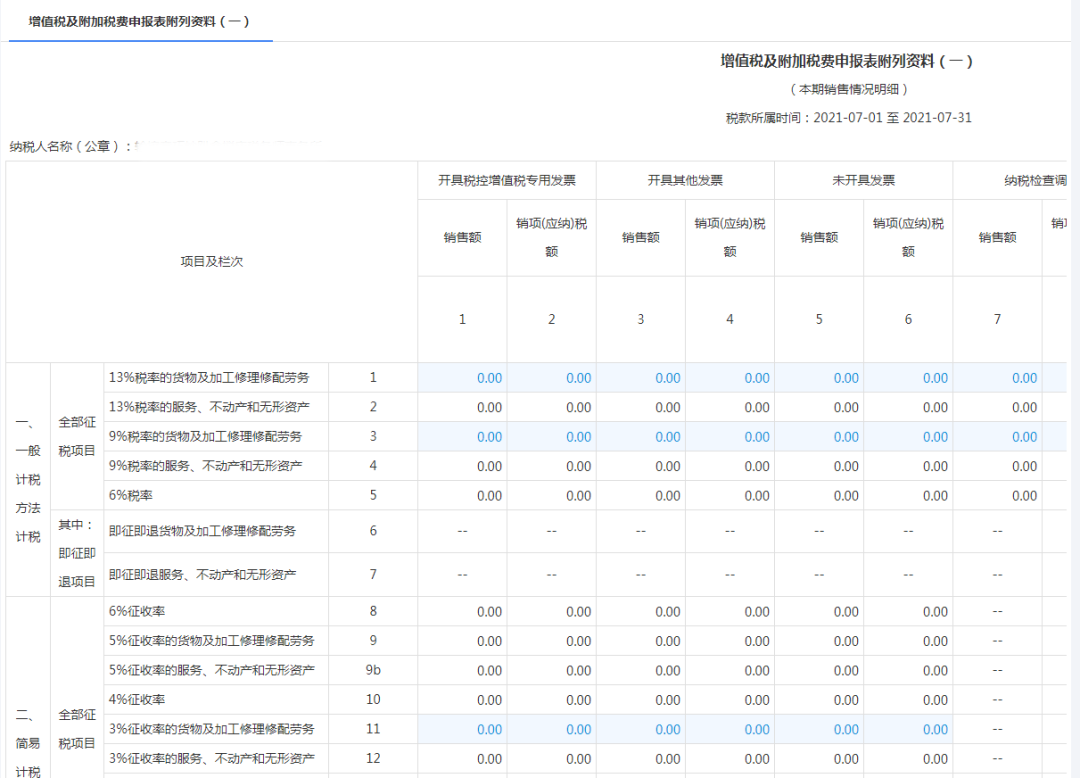The height and width of the screenshot is (778, 1080).
Task: Click the 开具其他发票 column group header
Action: [685, 180]
